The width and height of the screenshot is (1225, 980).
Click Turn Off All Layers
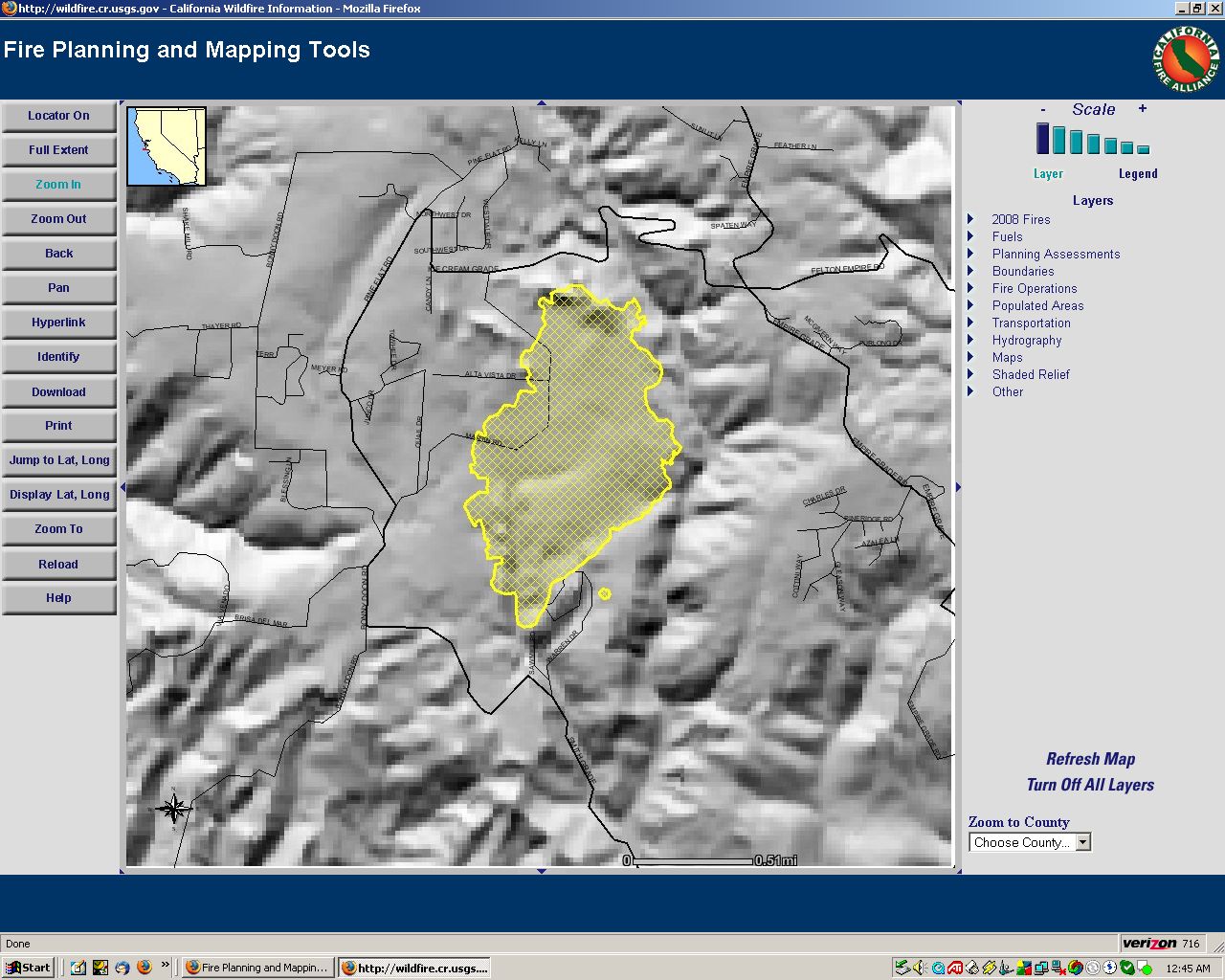[1090, 785]
